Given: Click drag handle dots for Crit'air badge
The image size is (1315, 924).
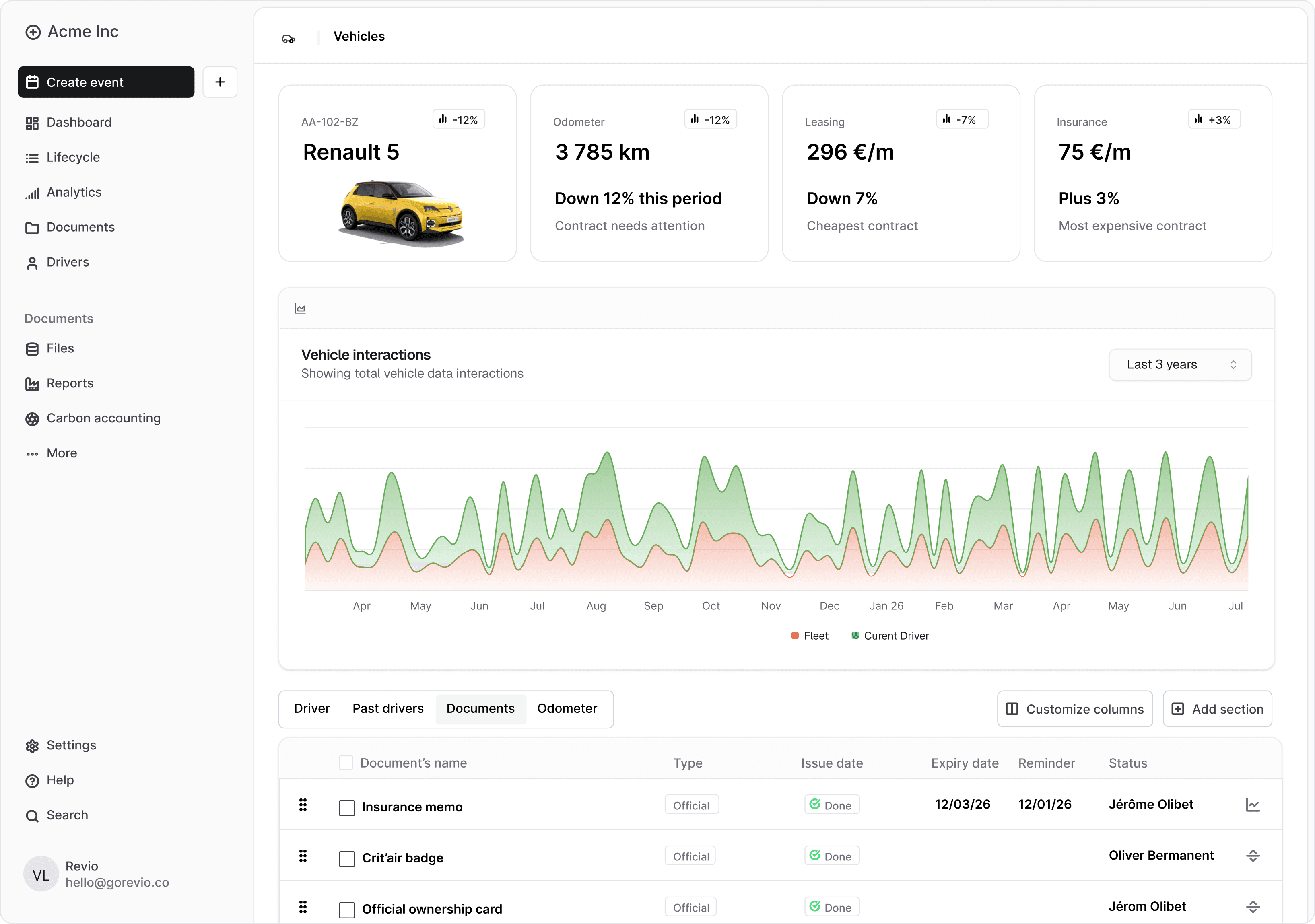Looking at the screenshot, I should [303, 856].
